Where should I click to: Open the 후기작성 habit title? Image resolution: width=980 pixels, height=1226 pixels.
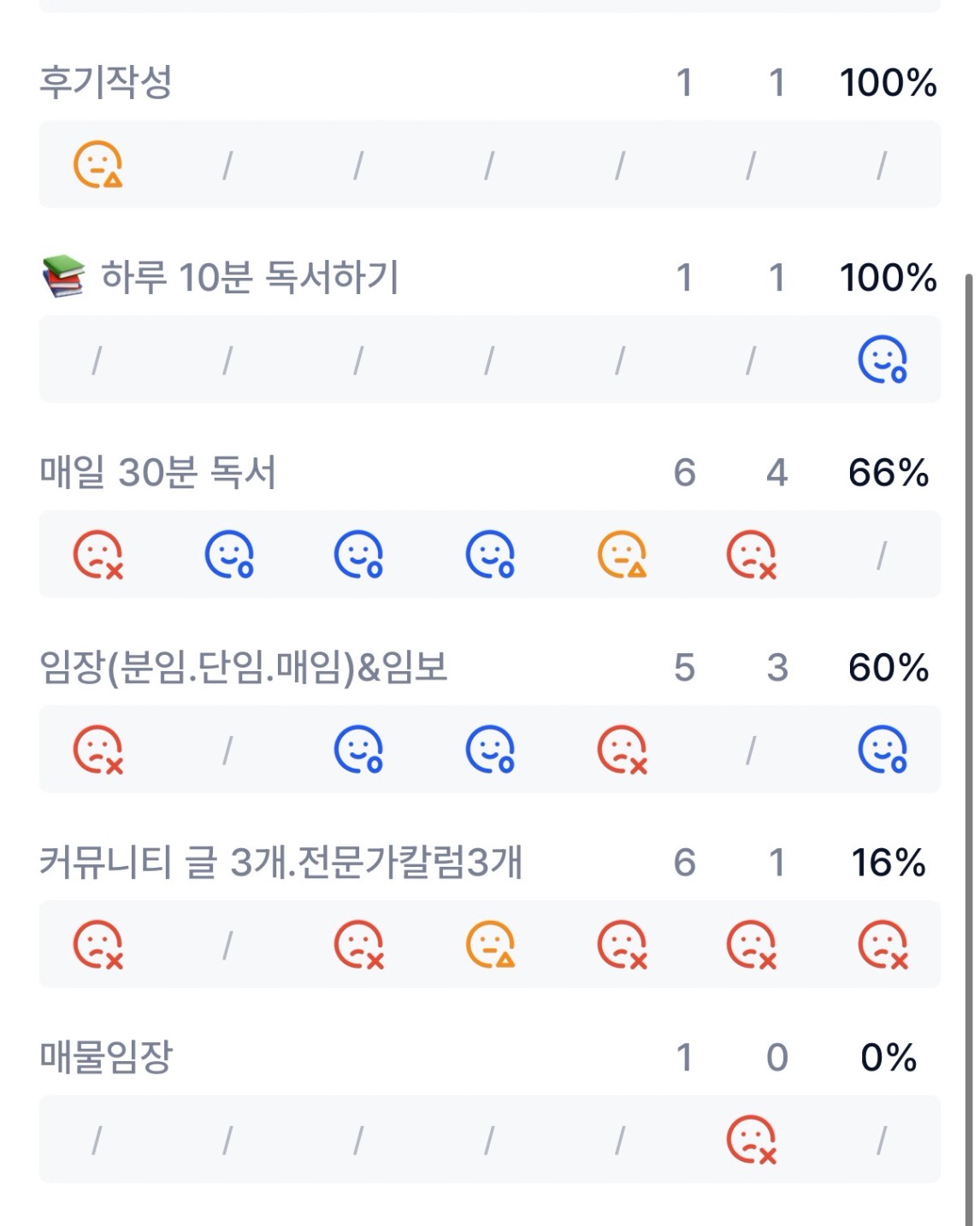[106, 83]
